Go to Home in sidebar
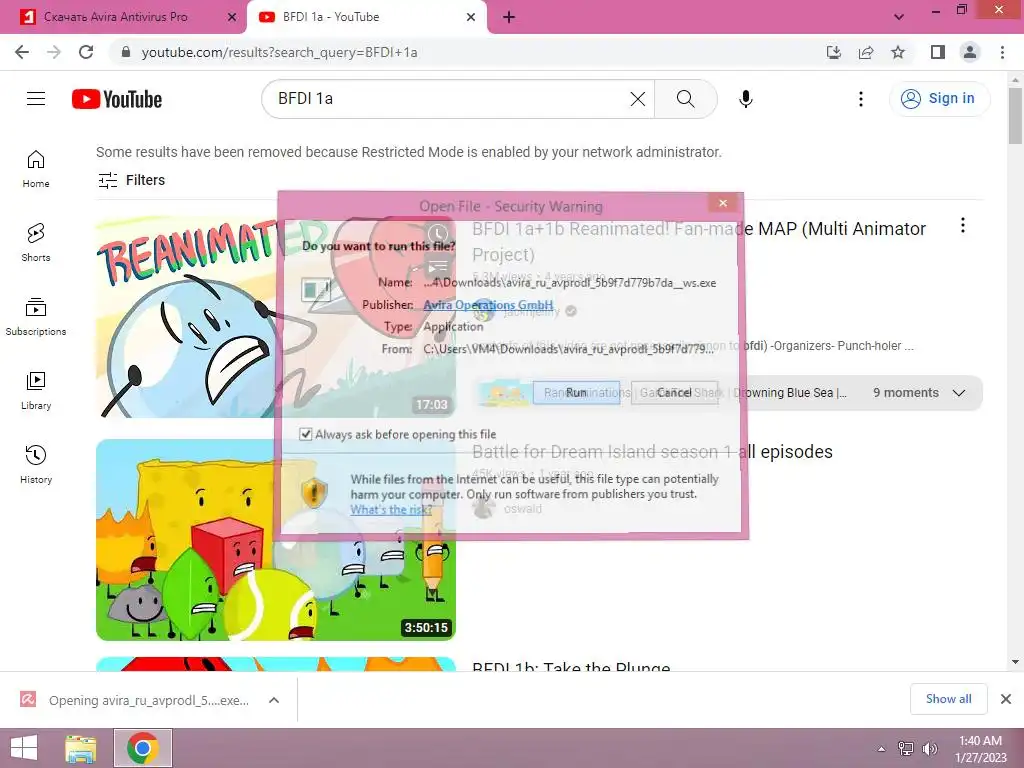This screenshot has height=768, width=1024. tap(36, 169)
